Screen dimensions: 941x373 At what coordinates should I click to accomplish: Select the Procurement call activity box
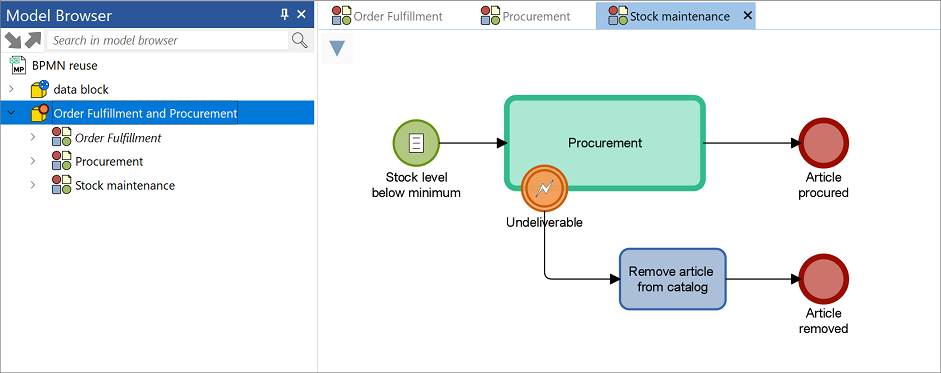click(605, 143)
